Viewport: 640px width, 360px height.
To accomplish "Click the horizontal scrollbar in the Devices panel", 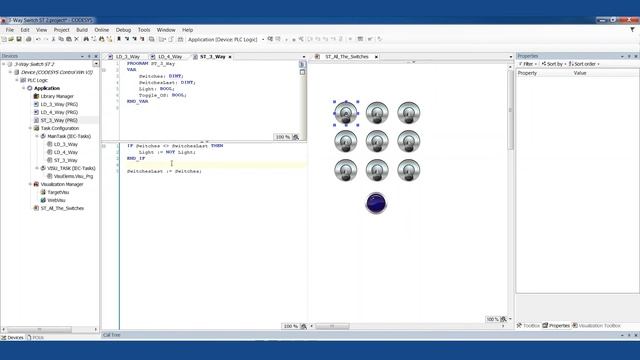I will (39, 329).
